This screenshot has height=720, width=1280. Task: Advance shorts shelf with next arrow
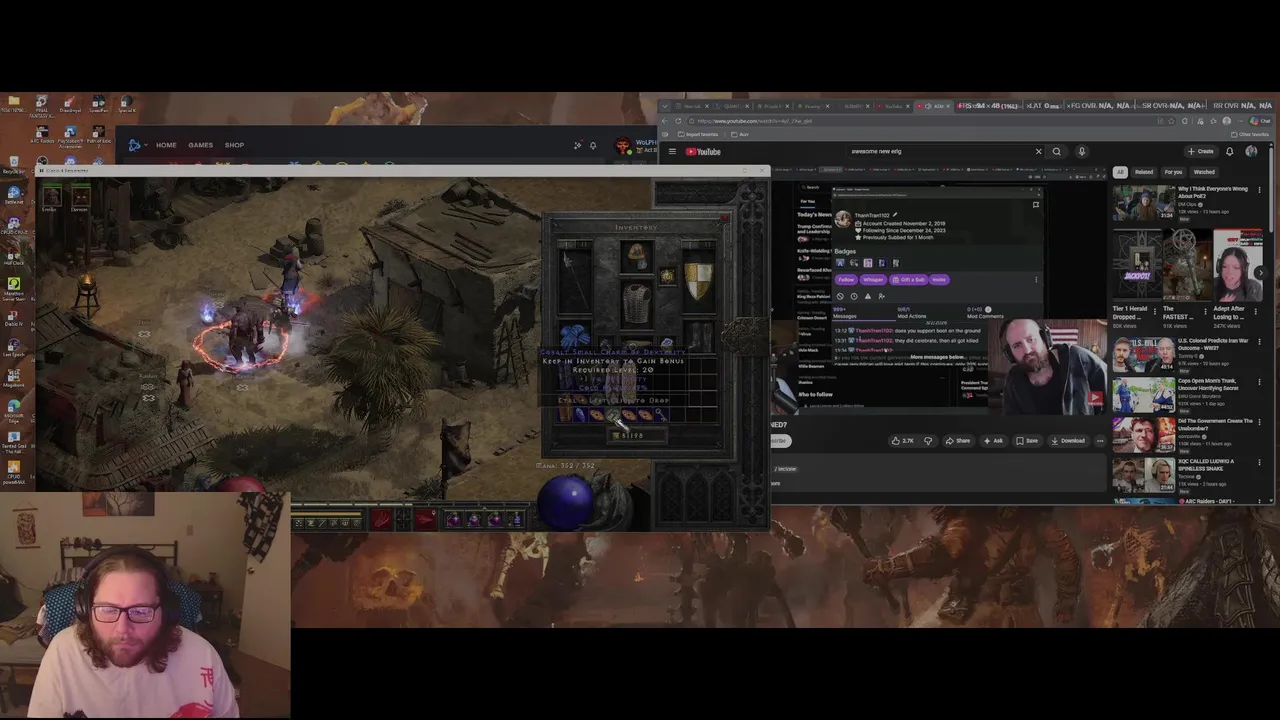click(1260, 272)
